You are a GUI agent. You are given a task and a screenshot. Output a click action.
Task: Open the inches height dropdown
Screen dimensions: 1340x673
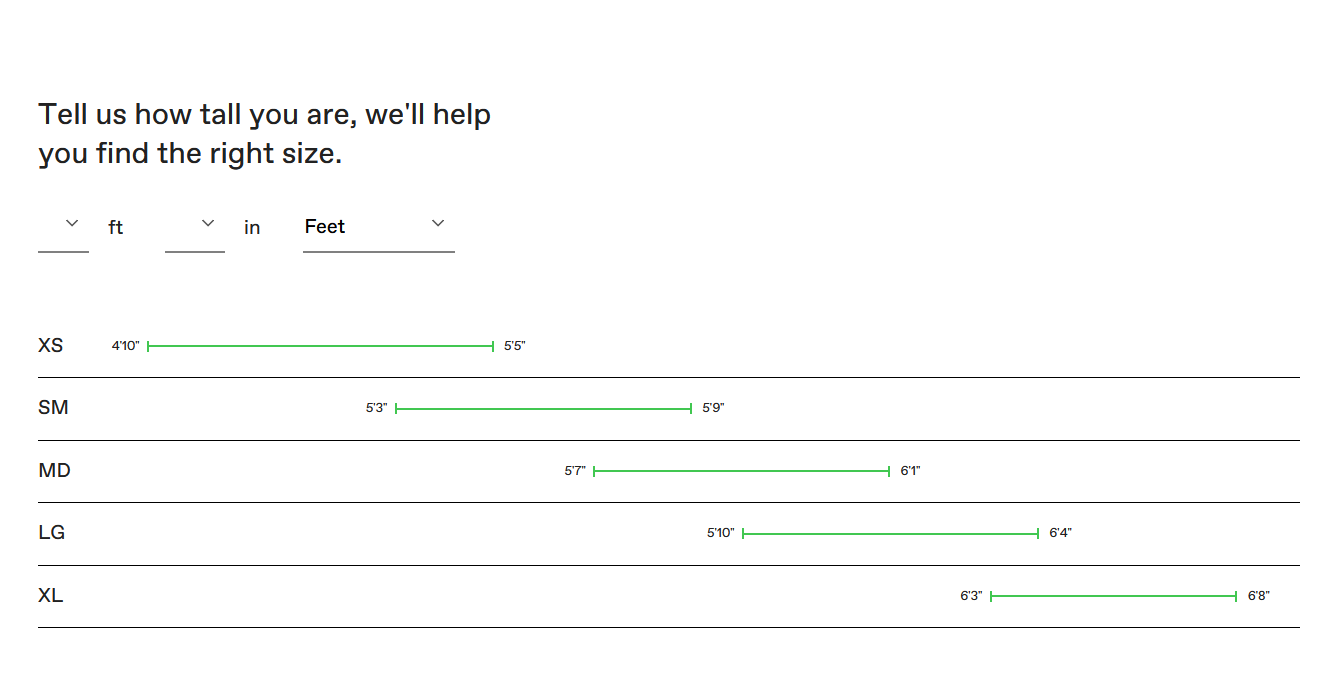[195, 227]
